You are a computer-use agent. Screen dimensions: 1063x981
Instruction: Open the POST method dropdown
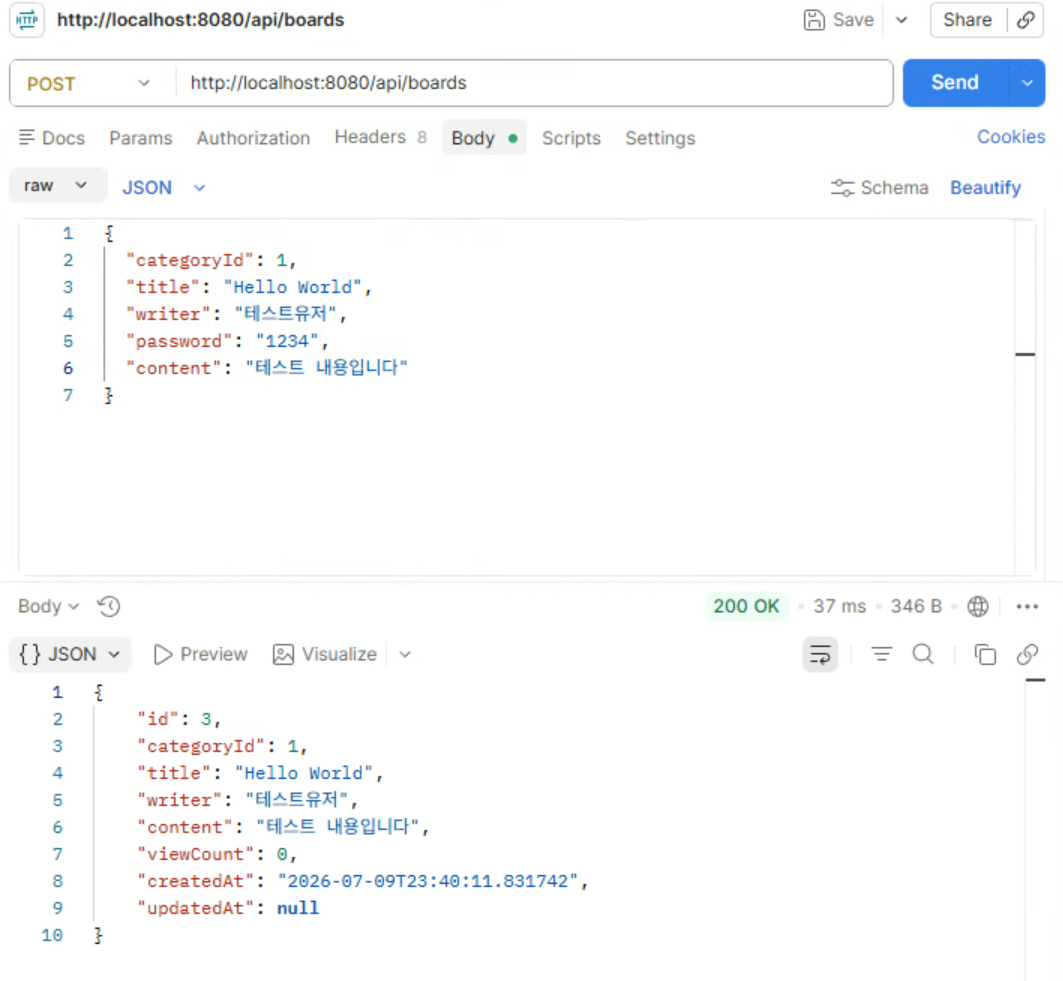(x=88, y=83)
